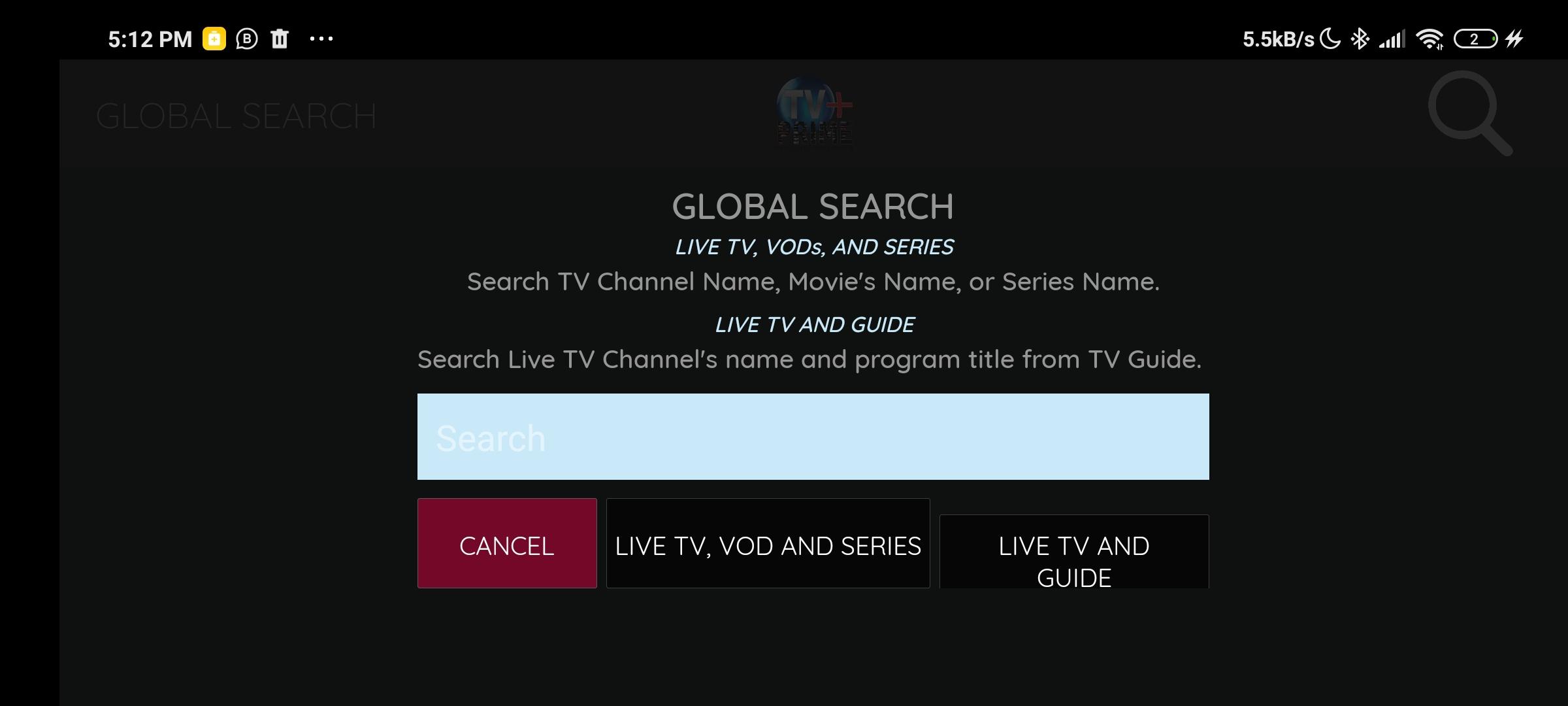Tap the 5:12 PM clock
Screen dimensions: 1568x706
[150, 39]
